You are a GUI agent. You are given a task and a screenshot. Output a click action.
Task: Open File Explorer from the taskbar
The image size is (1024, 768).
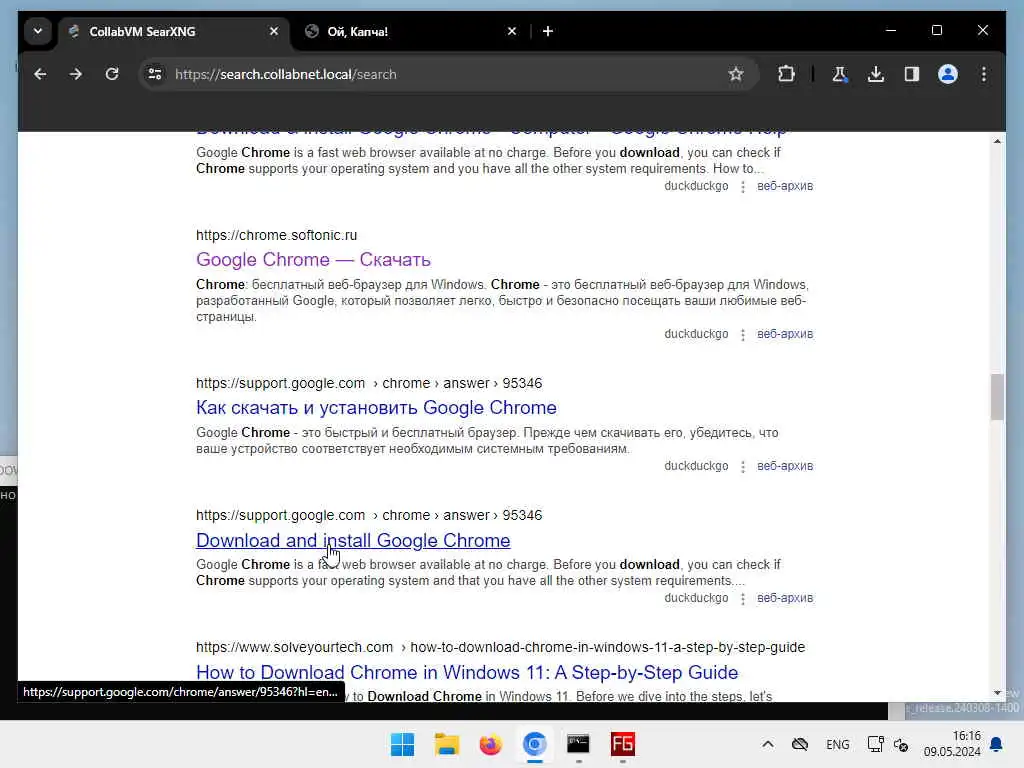447,744
